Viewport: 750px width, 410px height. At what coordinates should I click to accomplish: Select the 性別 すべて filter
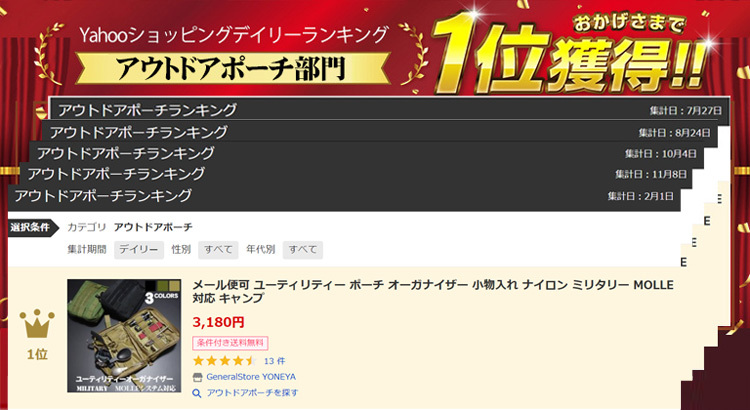[x=218, y=250]
